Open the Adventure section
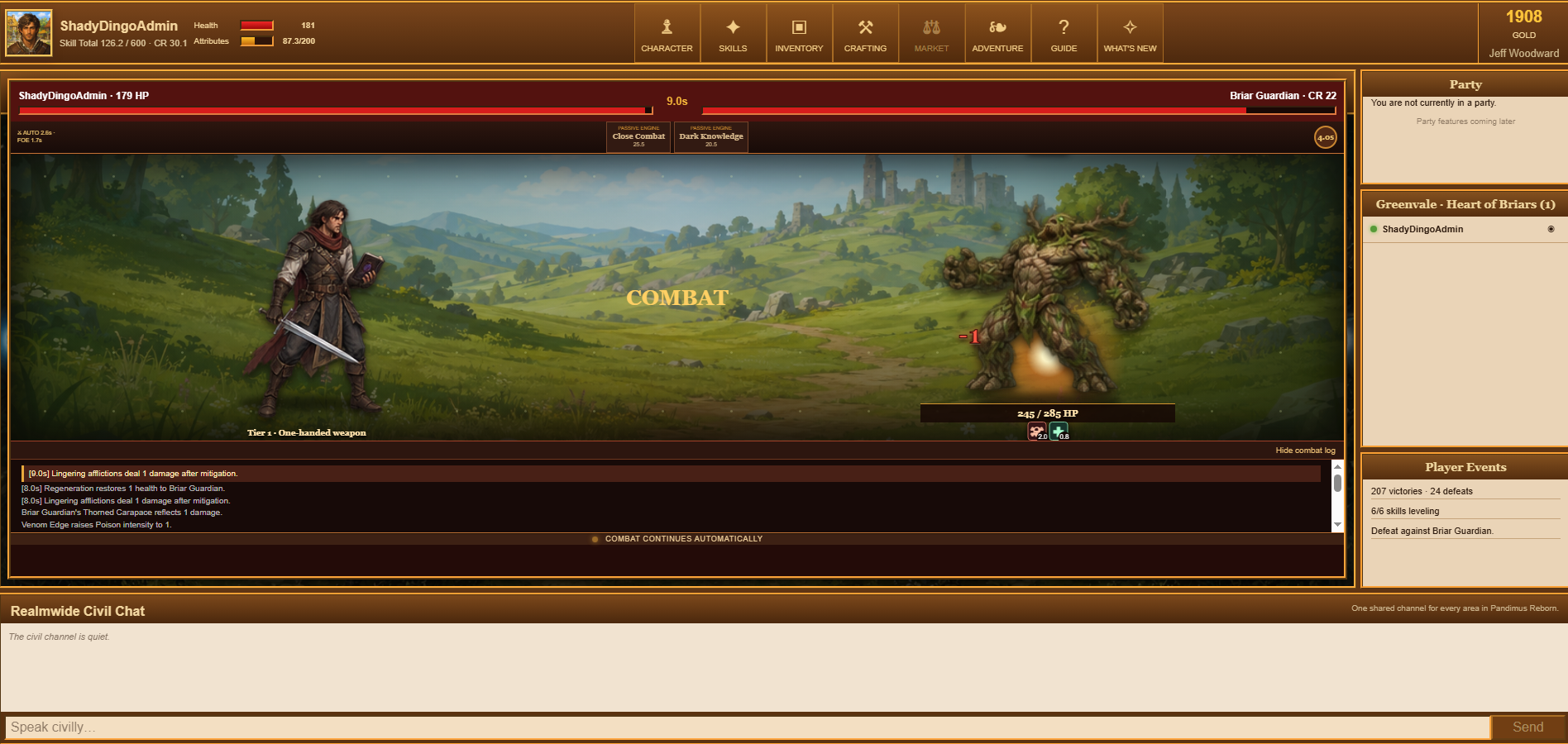The width and height of the screenshot is (1568, 744). pyautogui.click(x=997, y=33)
